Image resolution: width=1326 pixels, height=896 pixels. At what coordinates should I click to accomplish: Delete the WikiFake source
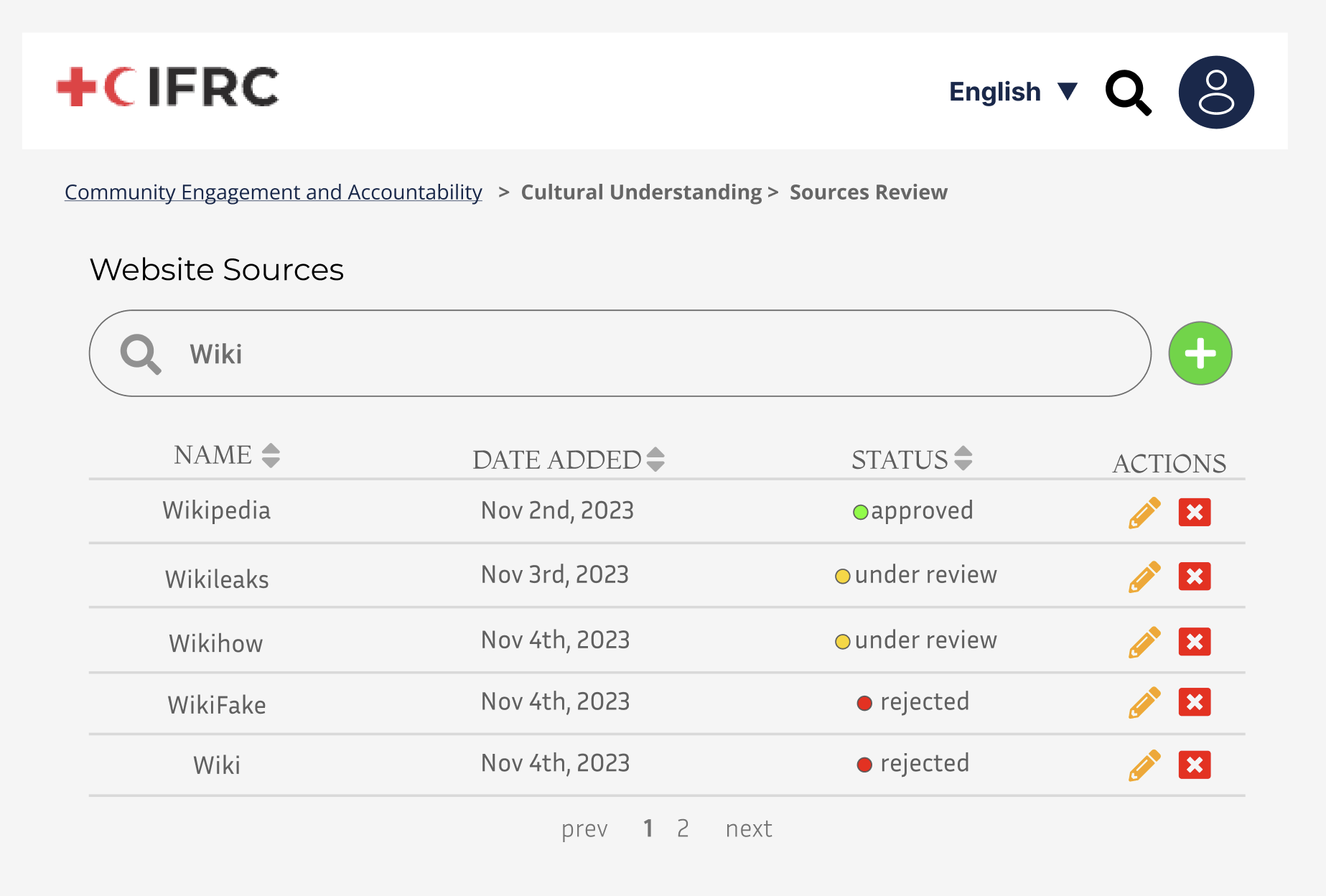pyautogui.click(x=1195, y=702)
